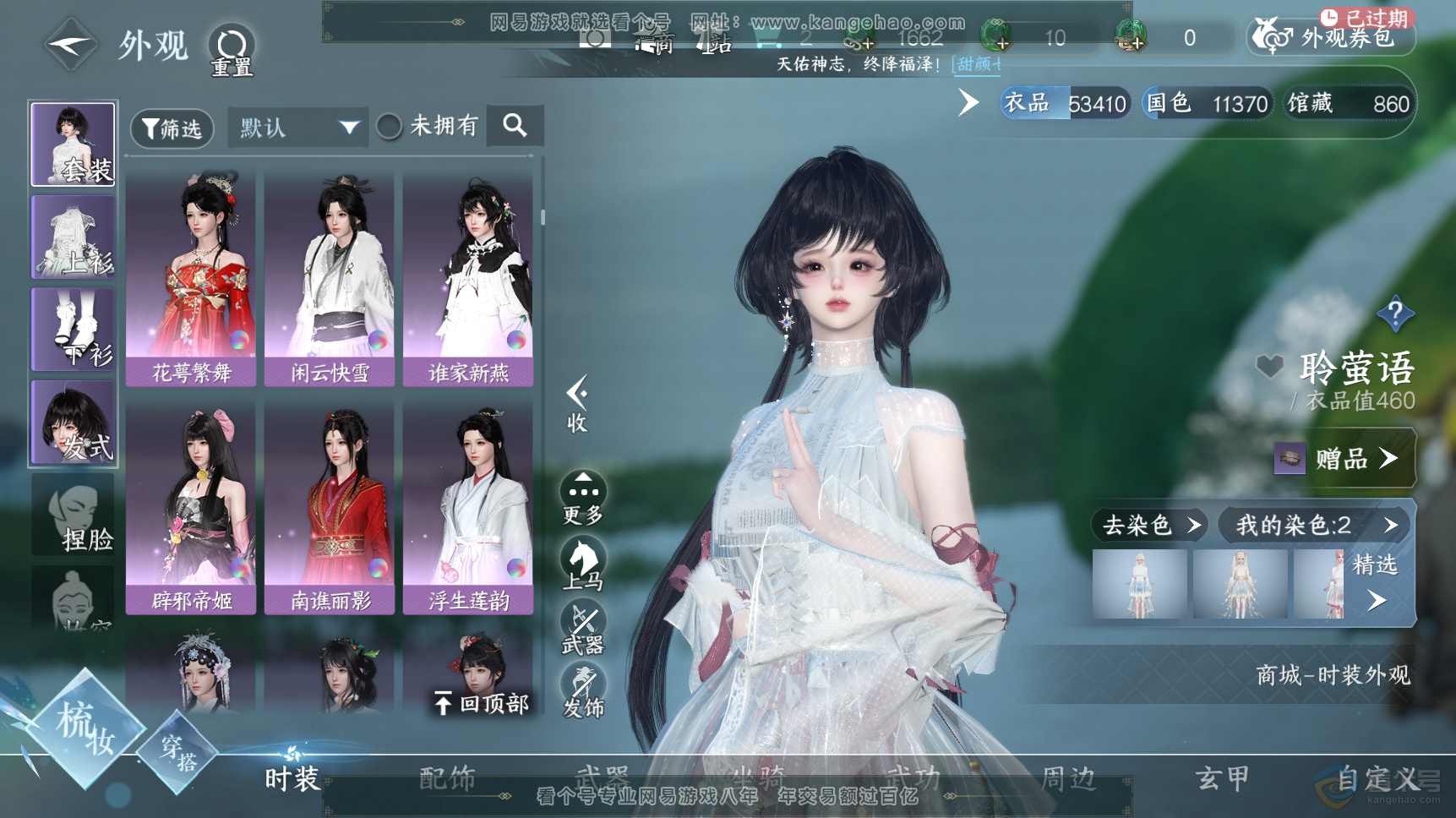The image size is (1456, 818).
Task: Switch to the 时装 tab
Action: (292, 777)
